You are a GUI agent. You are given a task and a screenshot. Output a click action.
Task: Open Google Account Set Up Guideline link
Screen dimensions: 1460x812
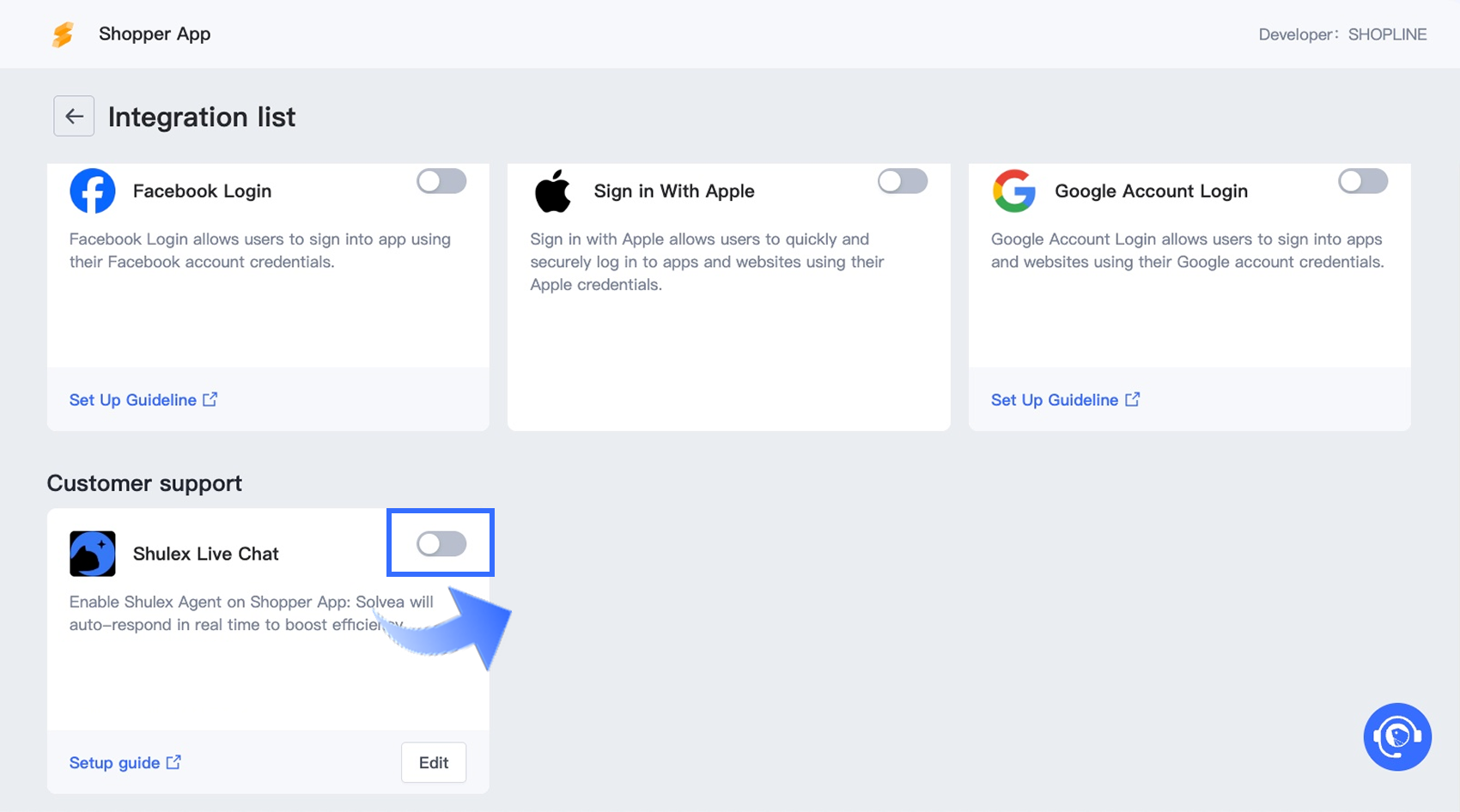pos(1055,400)
